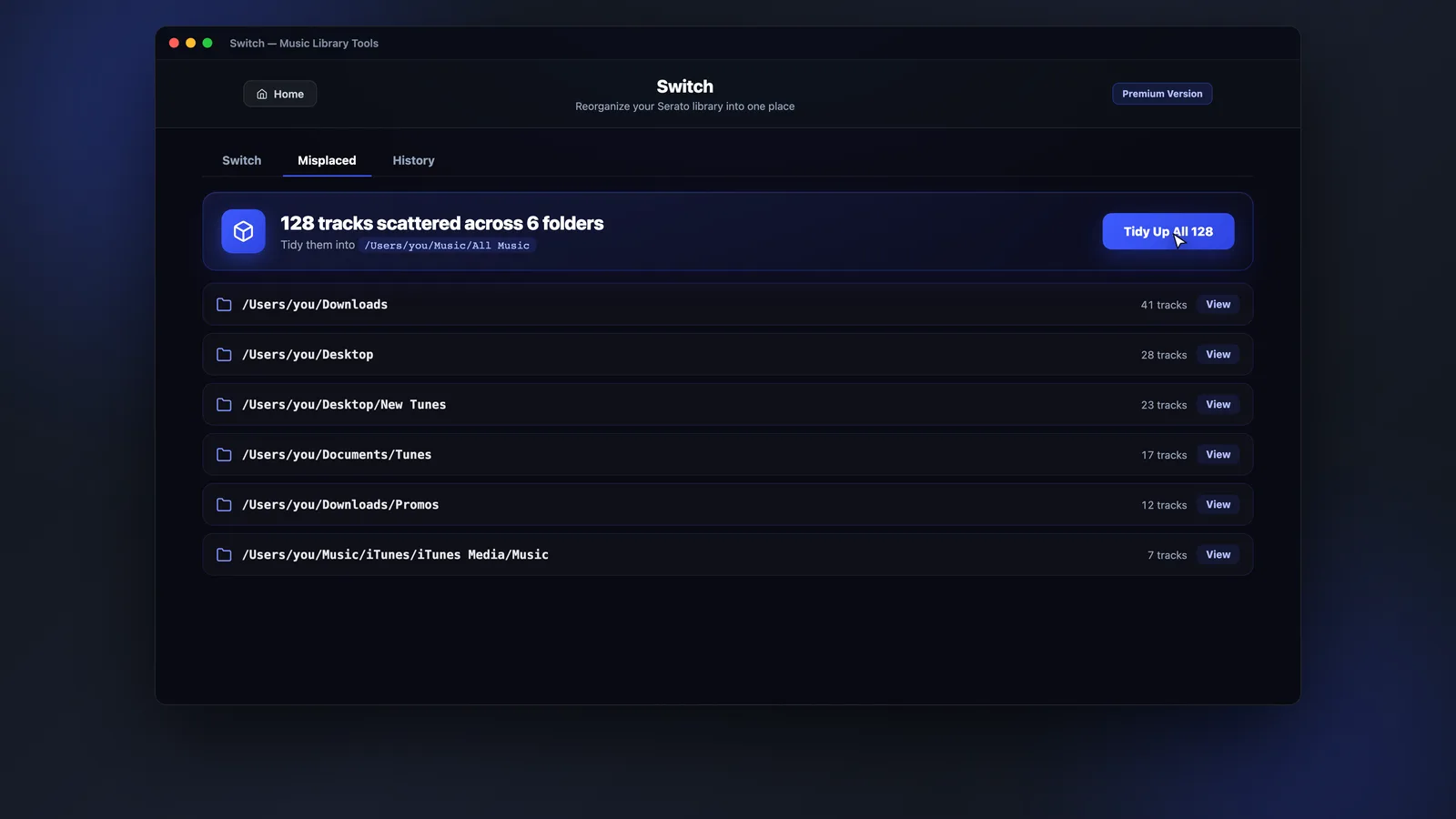Image resolution: width=1456 pixels, height=819 pixels.
Task: Open the Premium Version badge
Action: [x=1162, y=94]
